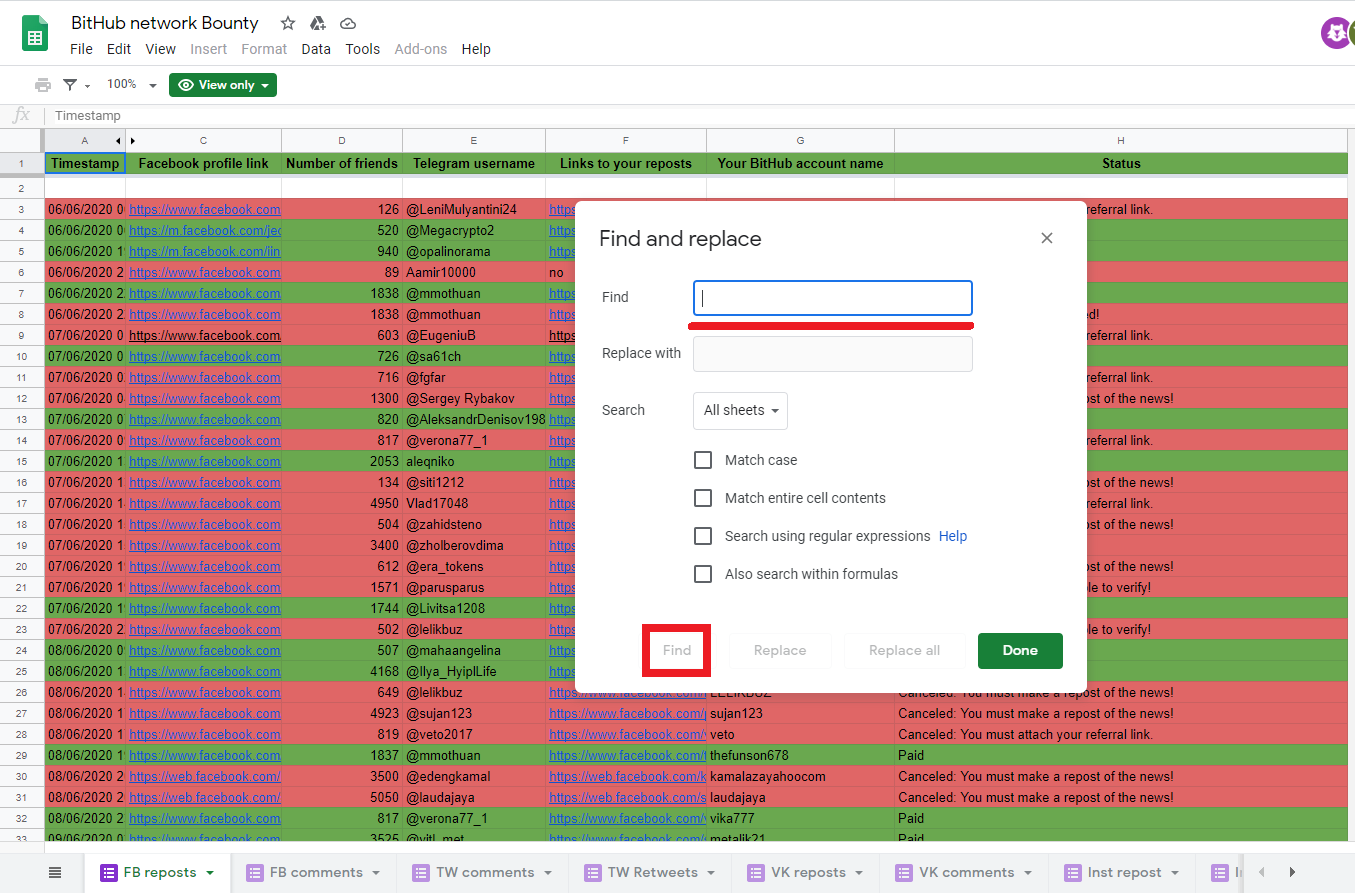The height and width of the screenshot is (893, 1355).
Task: Click the filter funnel icon
Action: point(71,85)
